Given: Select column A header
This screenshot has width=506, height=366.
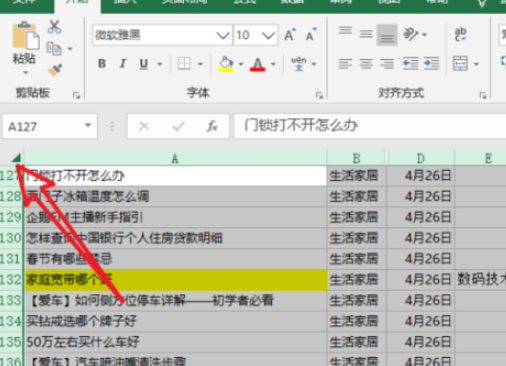Looking at the screenshot, I should (175, 158).
